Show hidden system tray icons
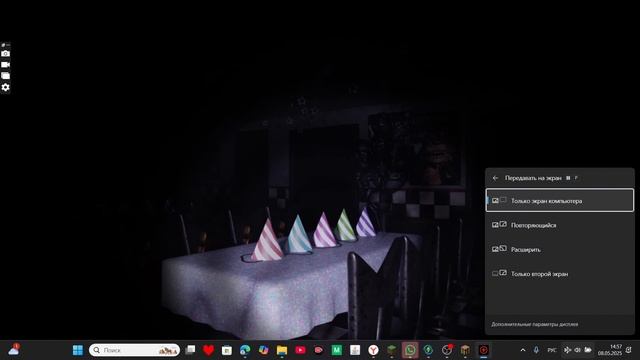The width and height of the screenshot is (640, 360). pos(523,350)
